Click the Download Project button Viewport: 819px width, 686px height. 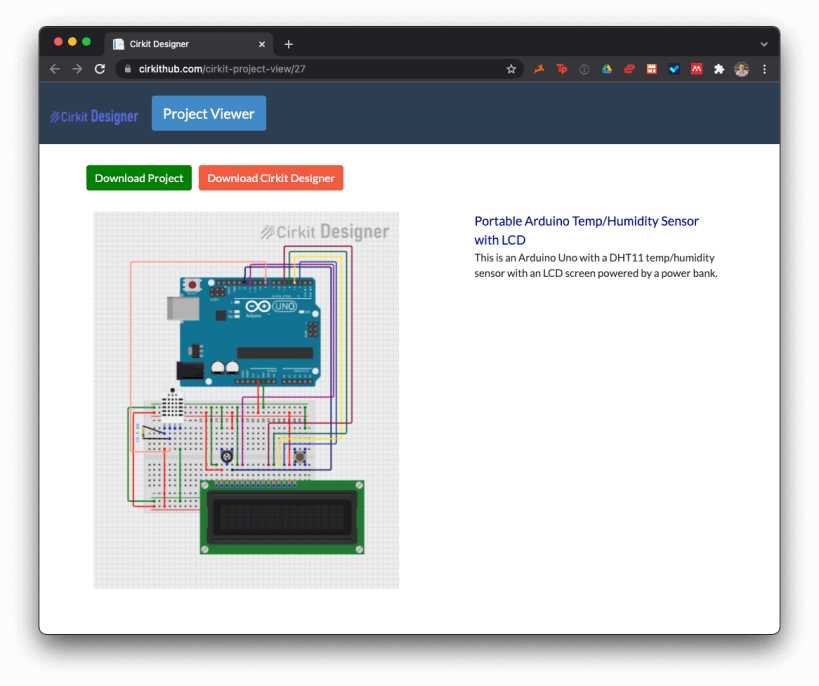point(139,178)
